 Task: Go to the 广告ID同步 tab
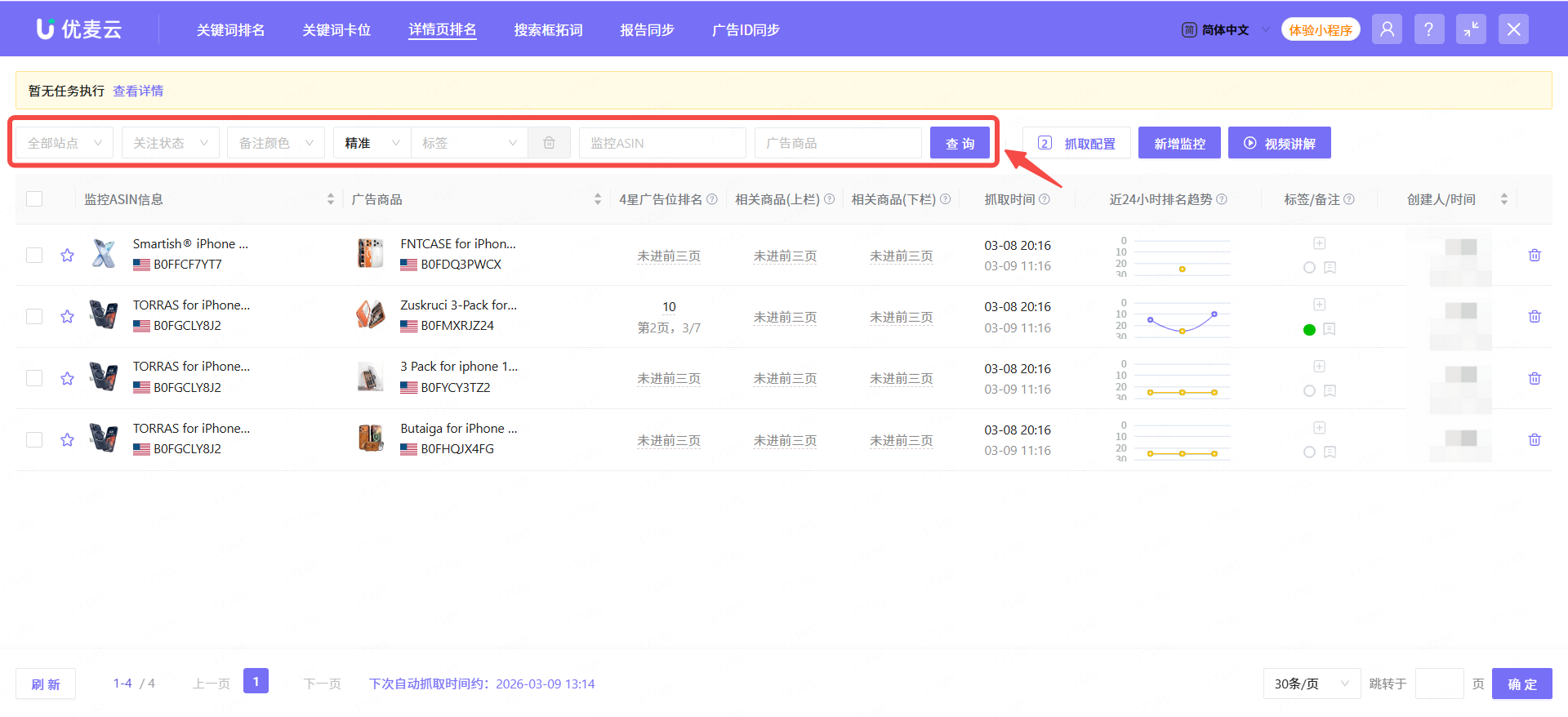pos(746,30)
